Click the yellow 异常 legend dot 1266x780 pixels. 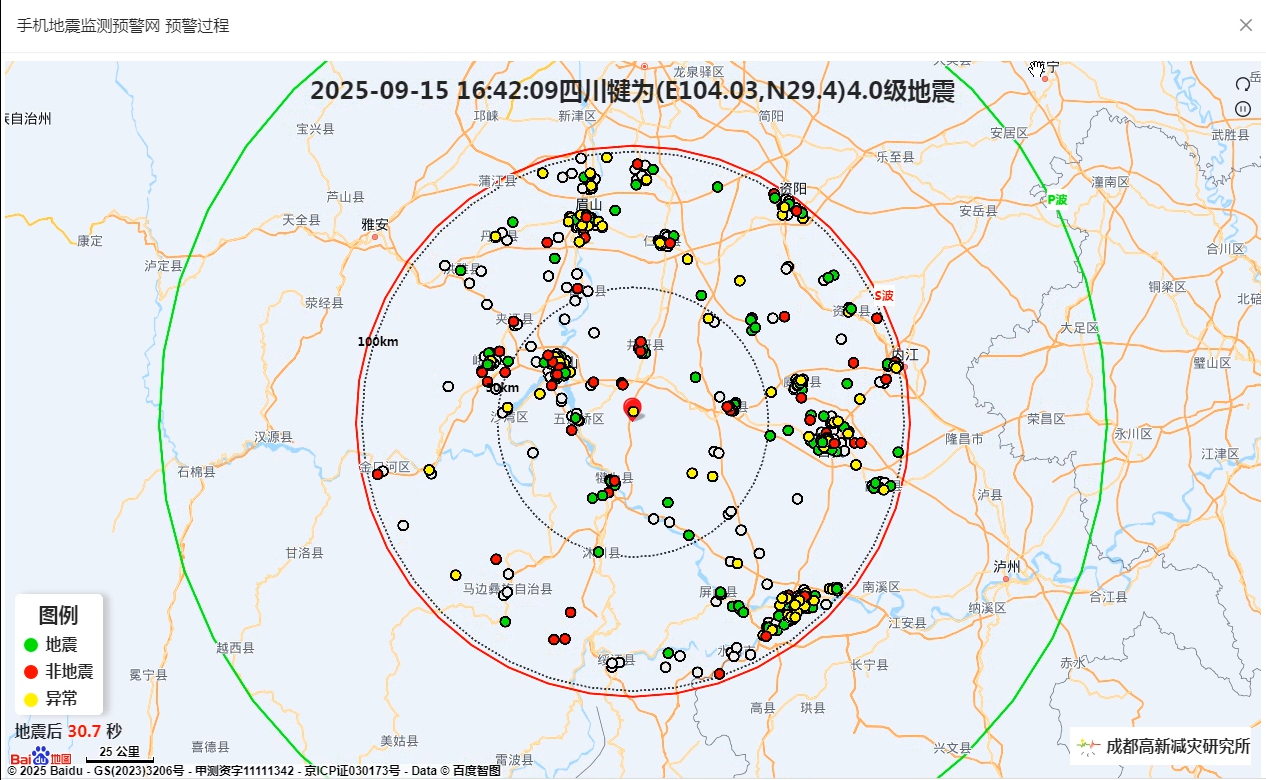pyautogui.click(x=31, y=699)
